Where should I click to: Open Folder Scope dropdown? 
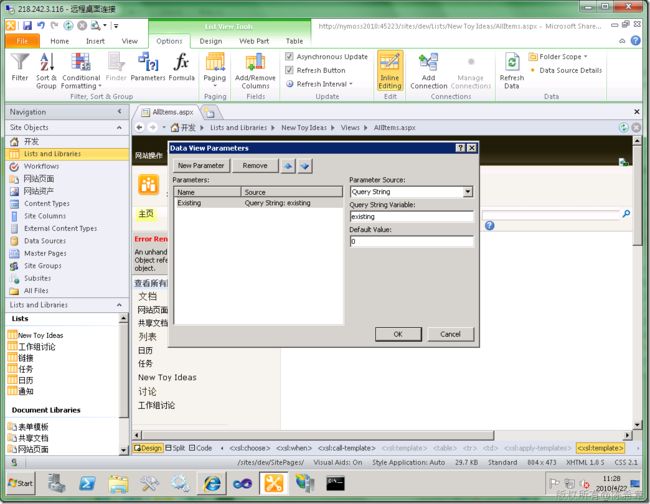558,56
